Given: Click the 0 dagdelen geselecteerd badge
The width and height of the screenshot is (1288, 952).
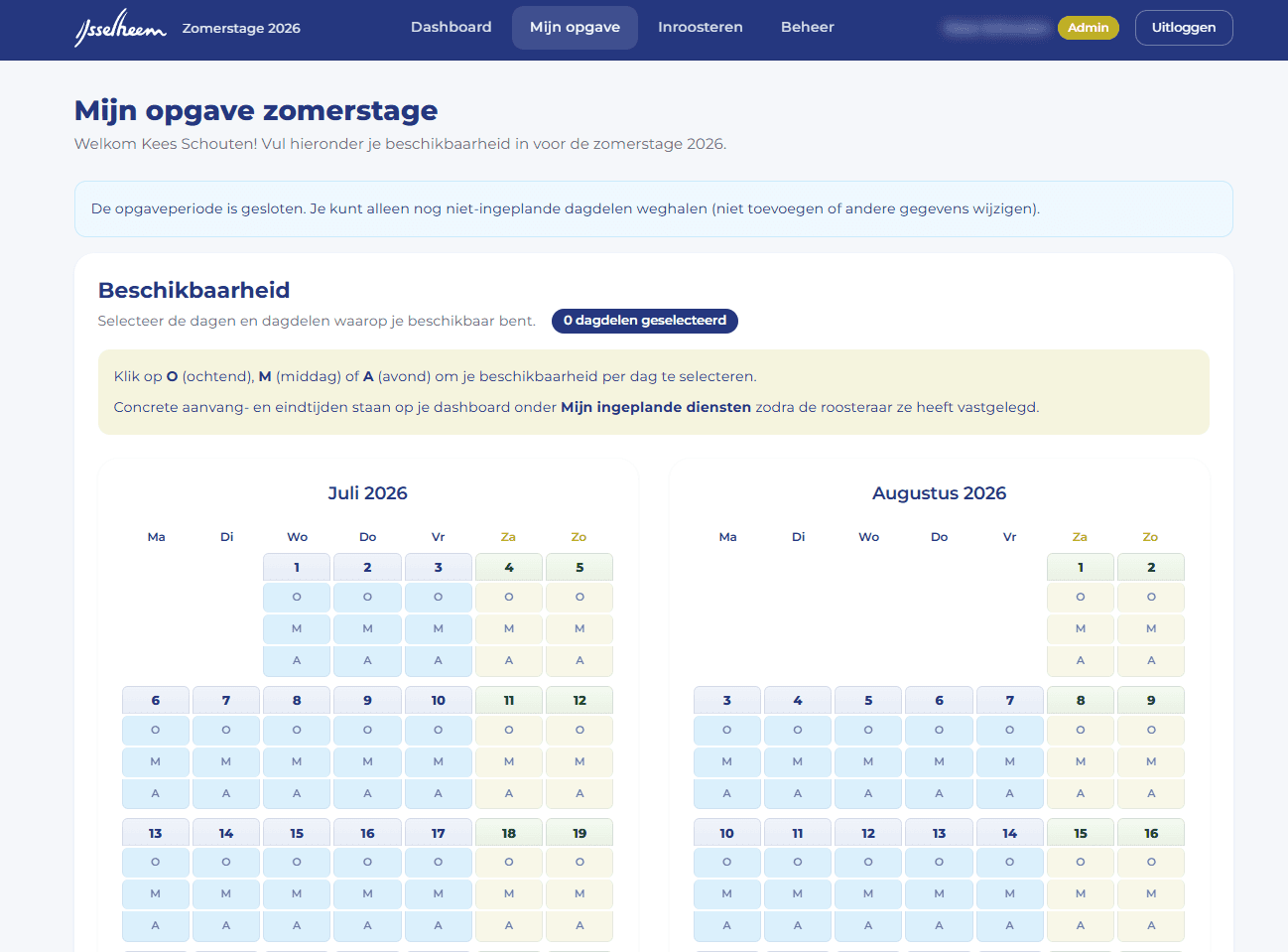Looking at the screenshot, I should pyautogui.click(x=645, y=321).
